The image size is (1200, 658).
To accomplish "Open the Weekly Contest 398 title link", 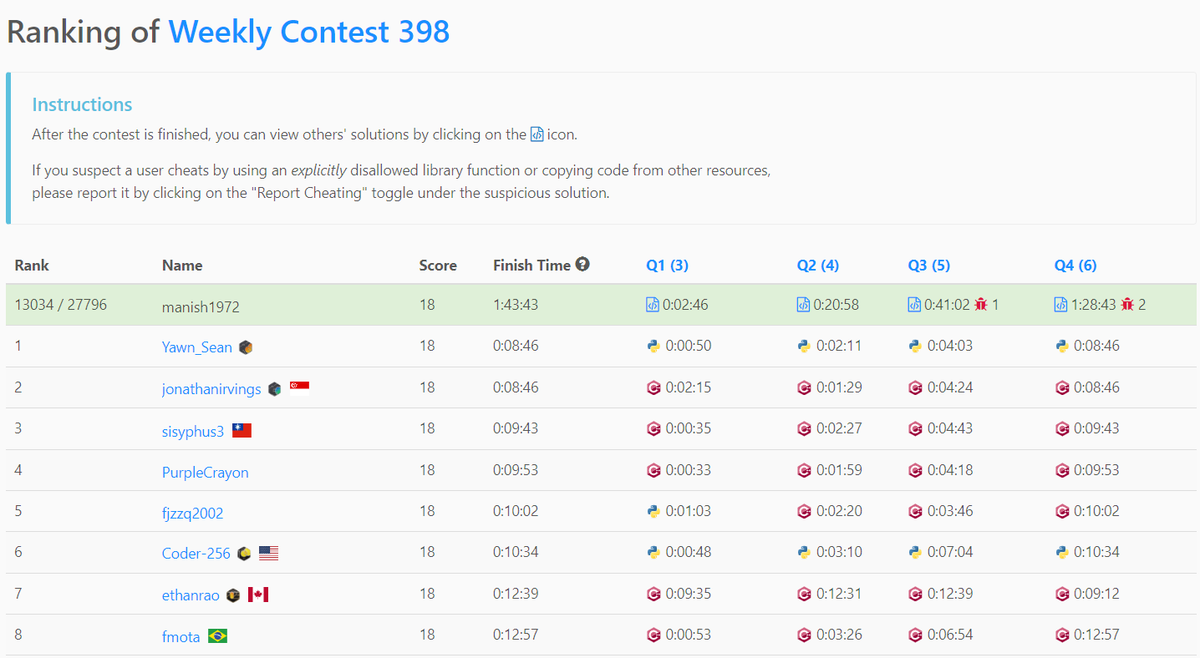I will click(x=309, y=32).
